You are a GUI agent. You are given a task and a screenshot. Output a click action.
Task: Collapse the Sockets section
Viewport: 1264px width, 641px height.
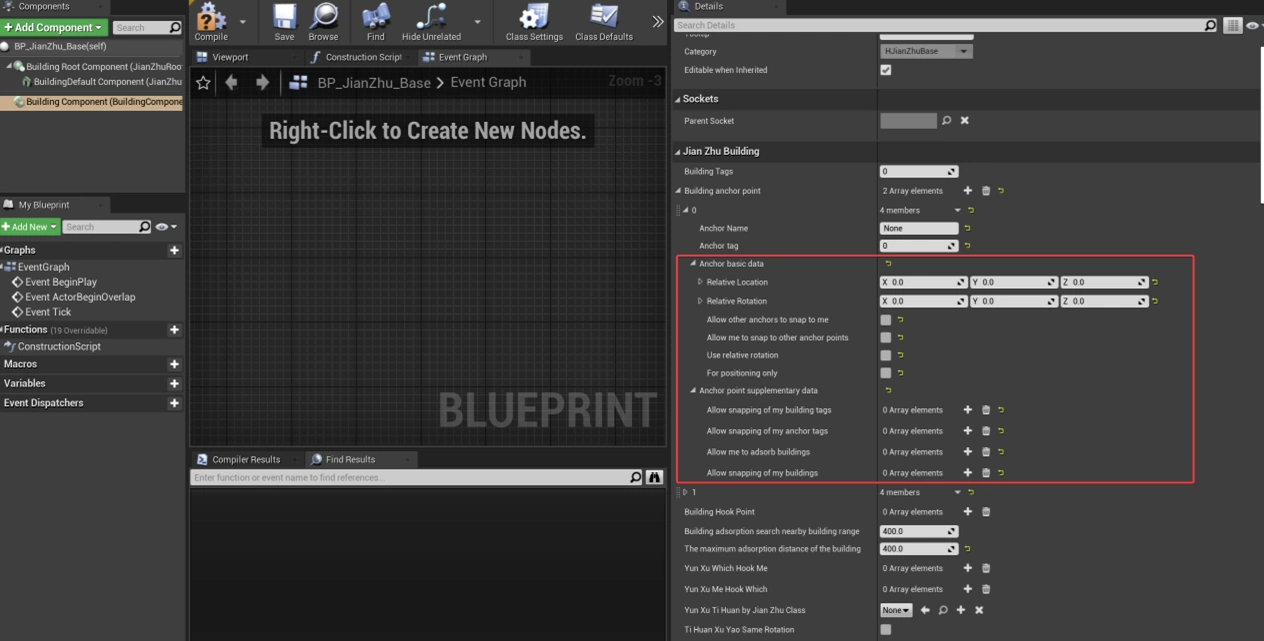[678, 99]
